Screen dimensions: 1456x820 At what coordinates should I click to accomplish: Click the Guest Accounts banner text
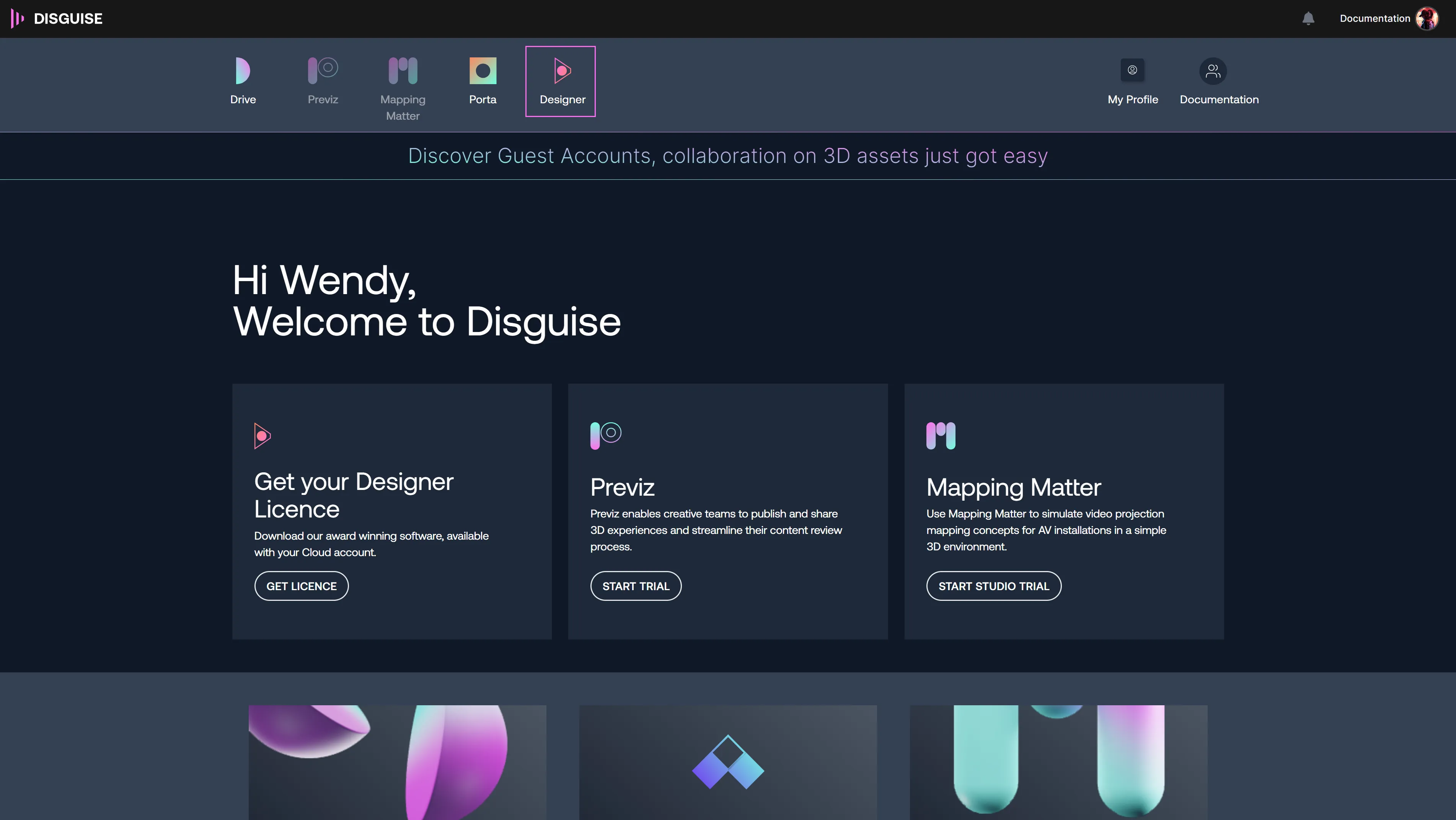point(727,156)
